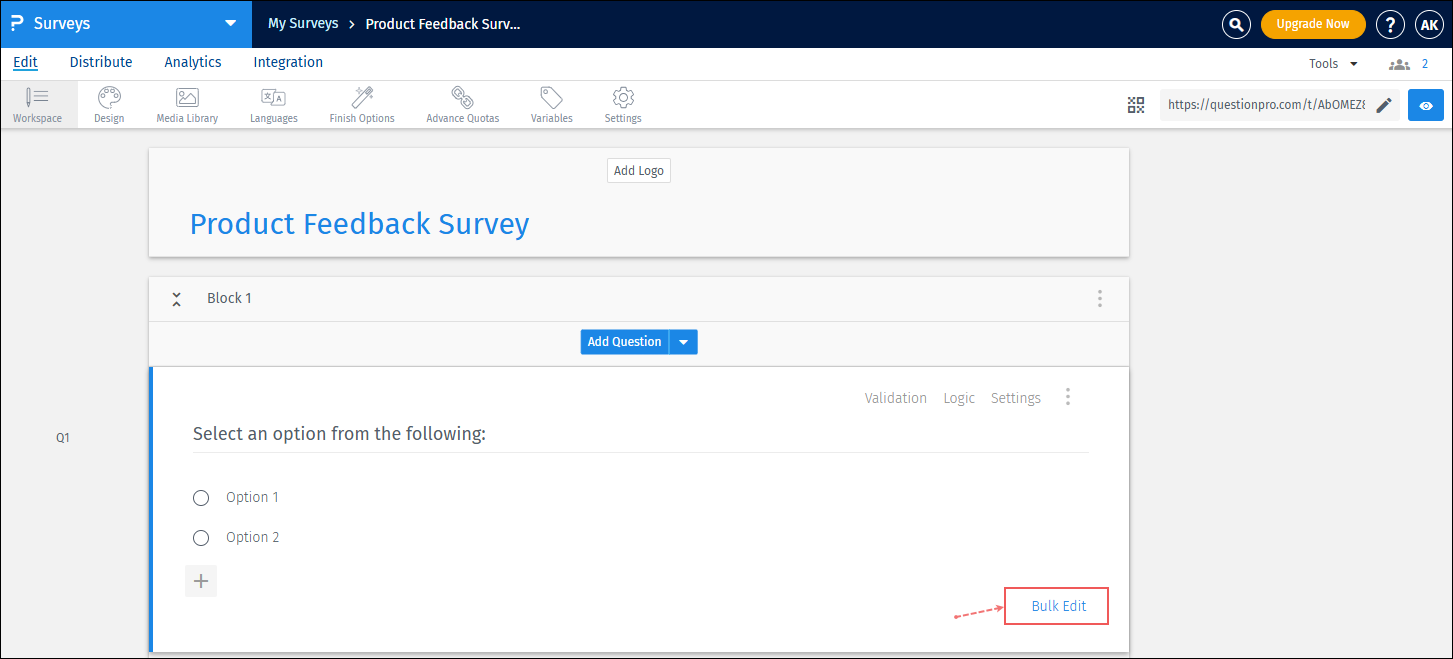Open the Add Question dropdown arrow
1453x659 pixels.
683,341
